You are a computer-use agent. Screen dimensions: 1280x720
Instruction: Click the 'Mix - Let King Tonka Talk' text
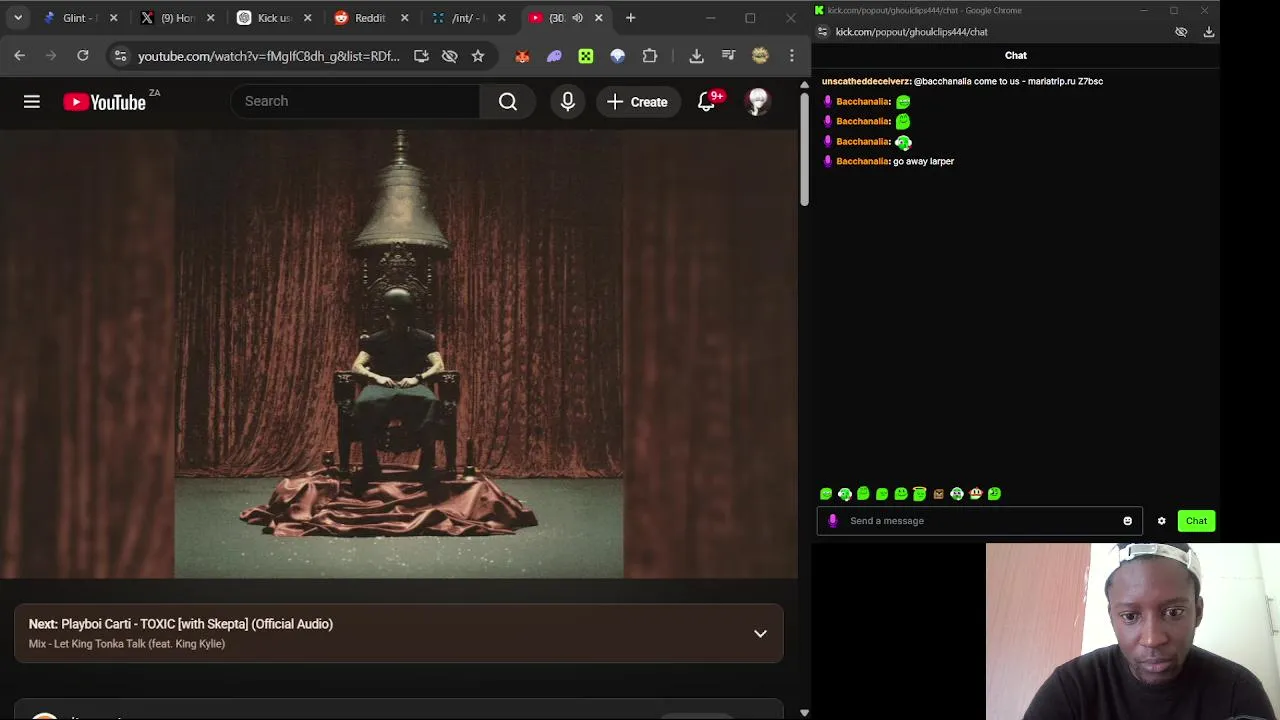click(127, 644)
